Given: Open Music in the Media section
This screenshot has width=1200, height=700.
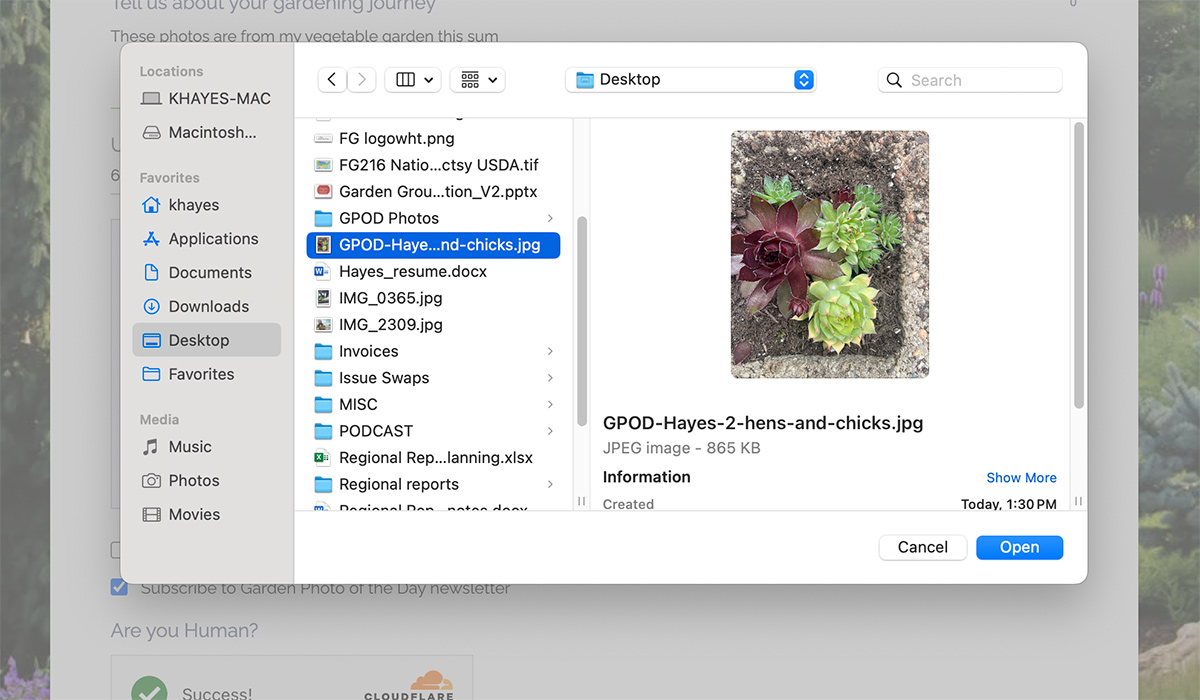Looking at the screenshot, I should click(189, 447).
